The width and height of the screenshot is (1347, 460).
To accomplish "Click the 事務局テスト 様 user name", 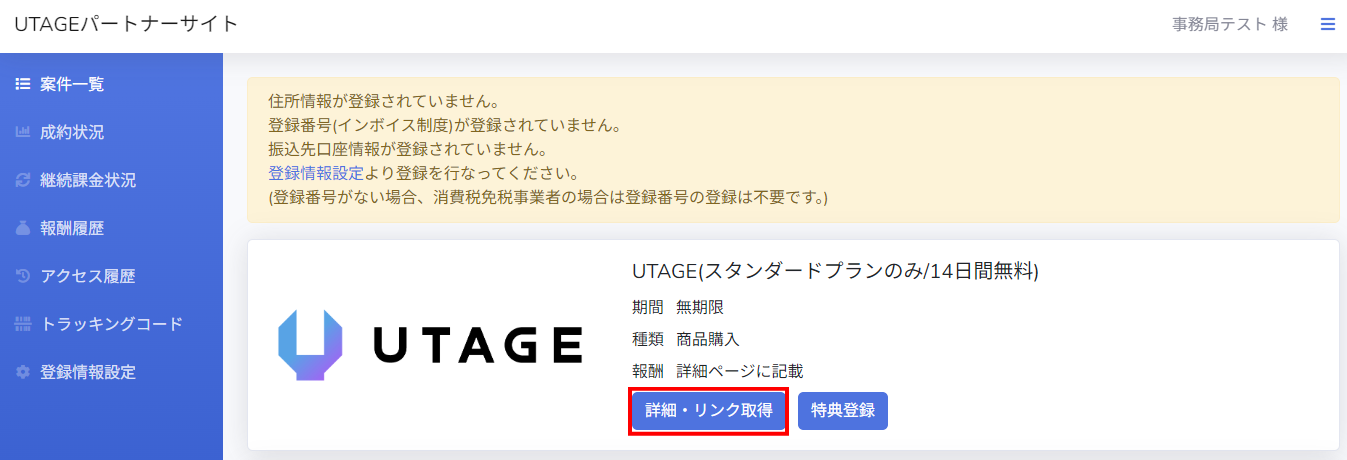I will 1229,24.
